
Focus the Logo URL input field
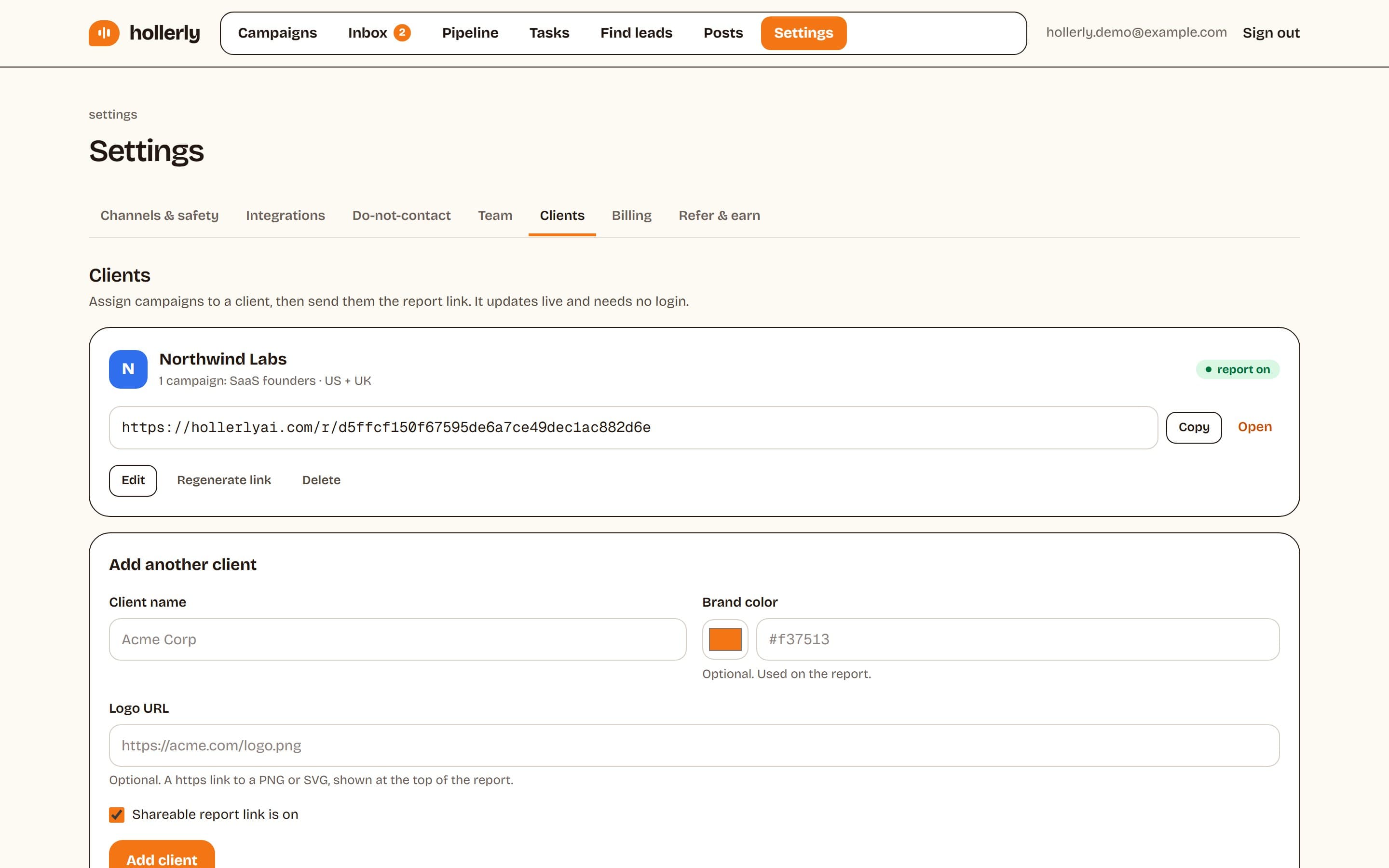[694, 746]
